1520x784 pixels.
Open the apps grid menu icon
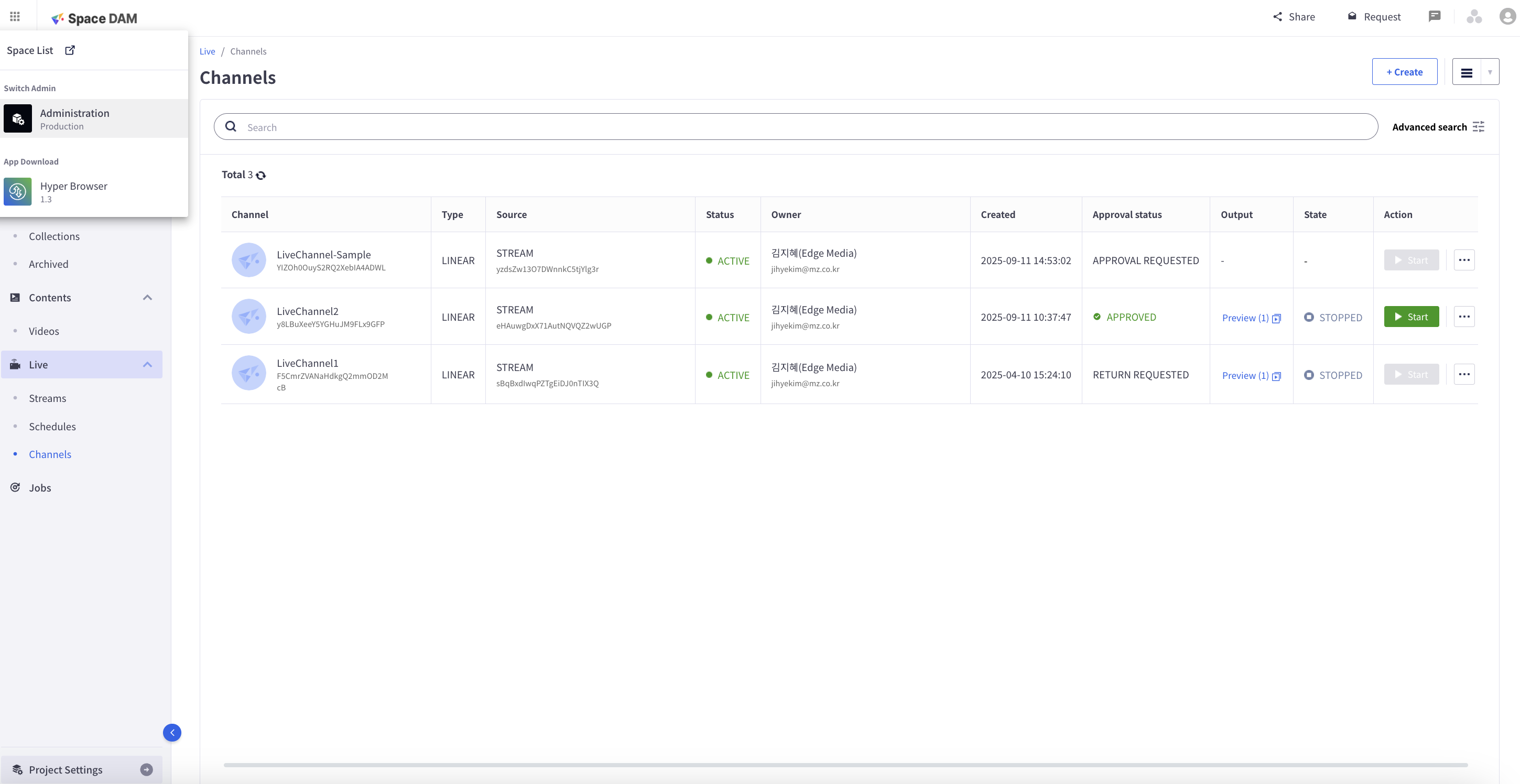pos(15,17)
